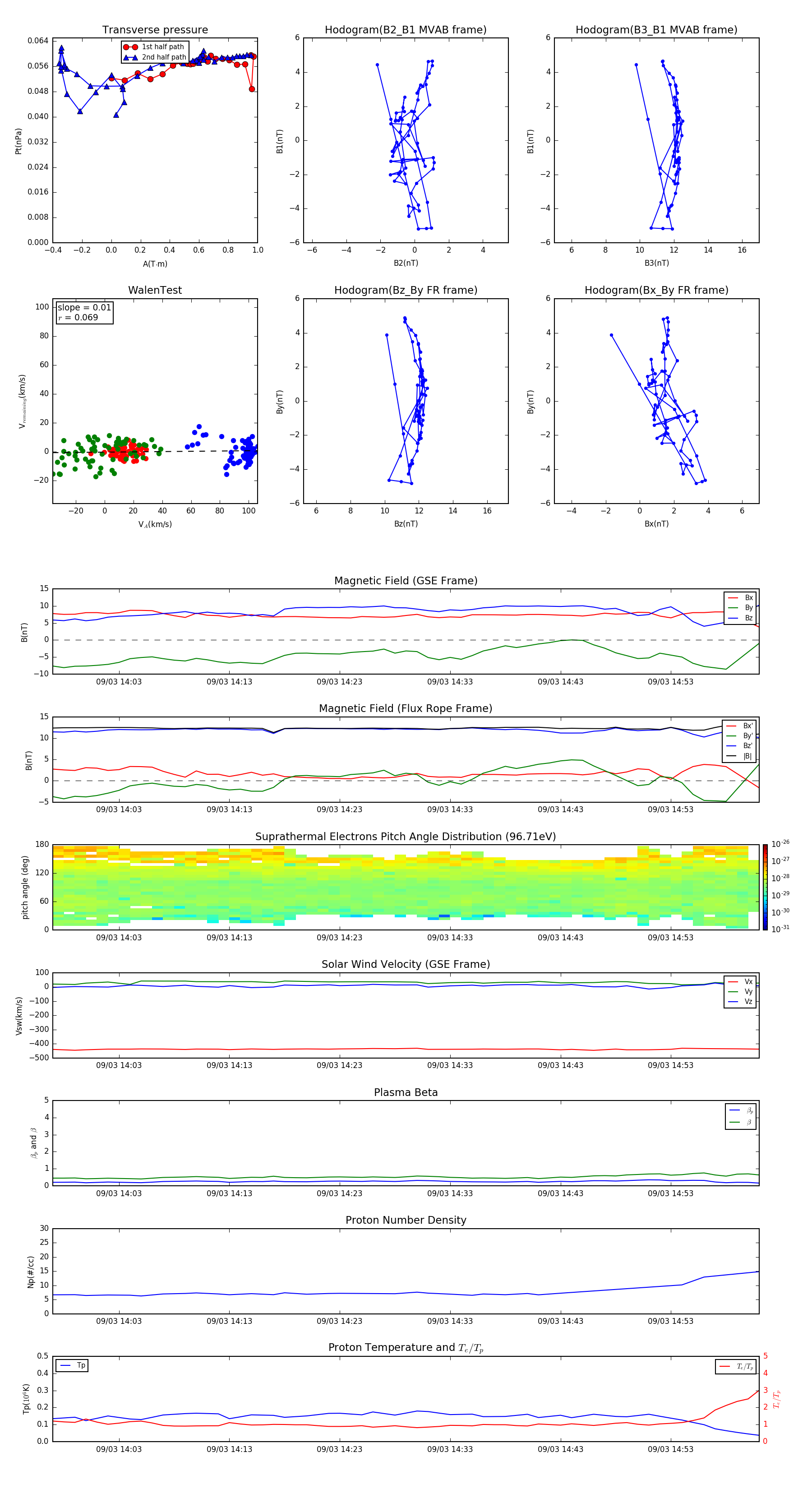Click the 10^-26 colorbar tick label

pos(780,844)
